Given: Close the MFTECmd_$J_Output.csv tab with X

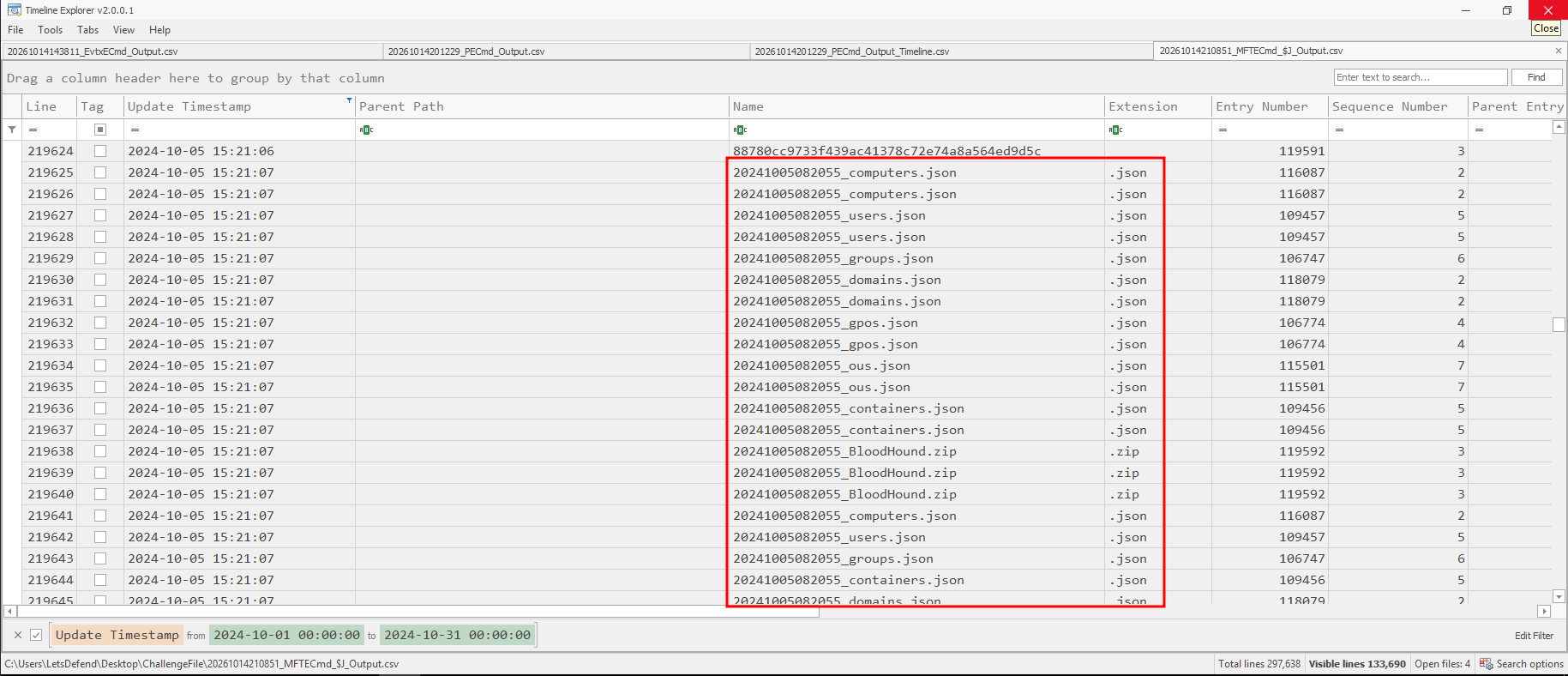Looking at the screenshot, I should tap(1559, 51).
